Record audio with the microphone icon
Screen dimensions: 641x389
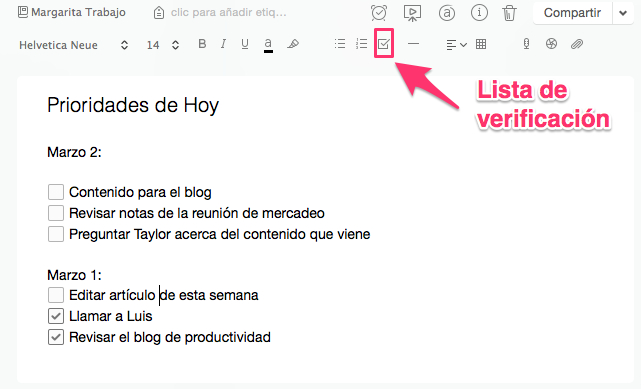[x=527, y=44]
